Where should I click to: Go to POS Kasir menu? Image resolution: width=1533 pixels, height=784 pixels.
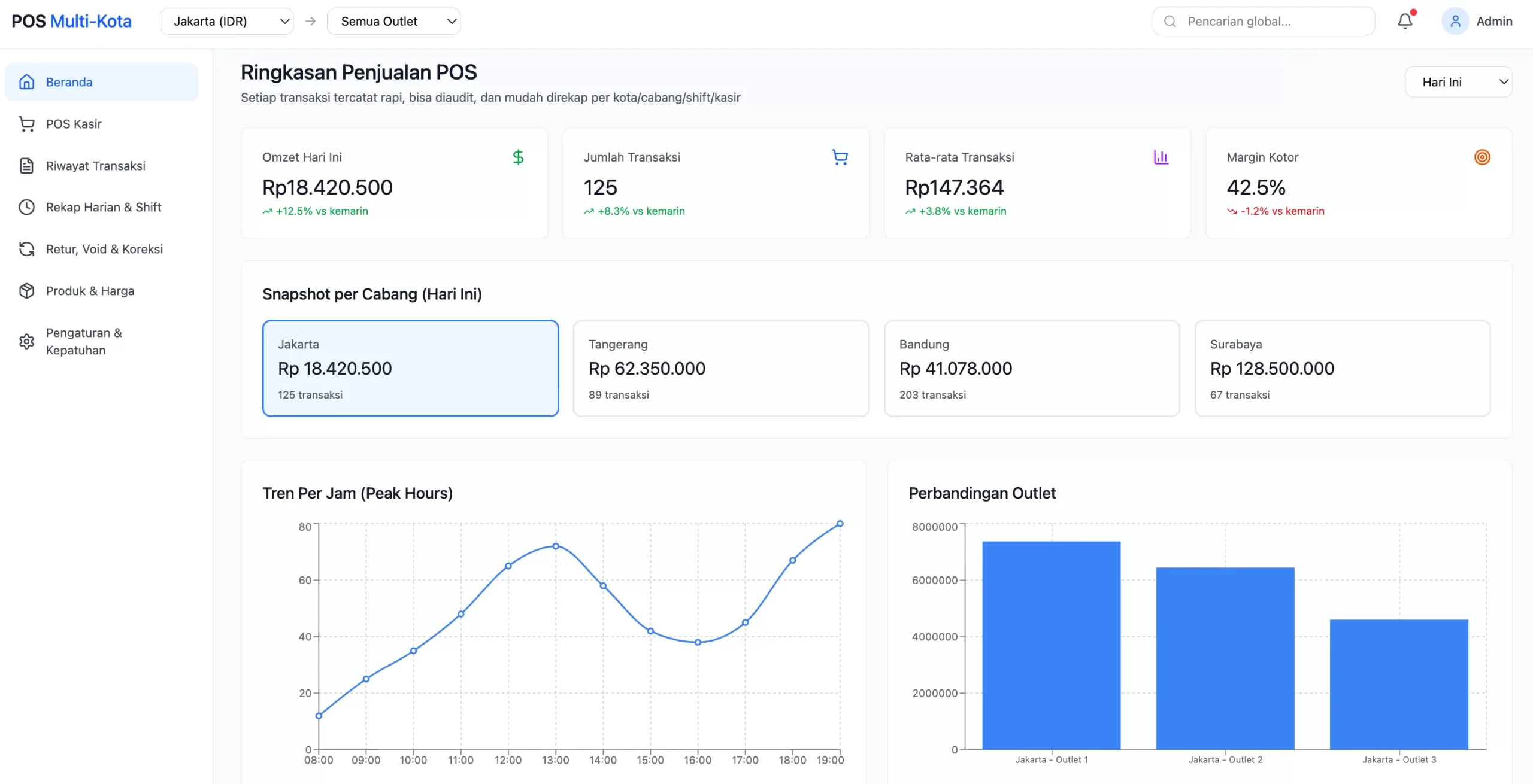tap(74, 124)
